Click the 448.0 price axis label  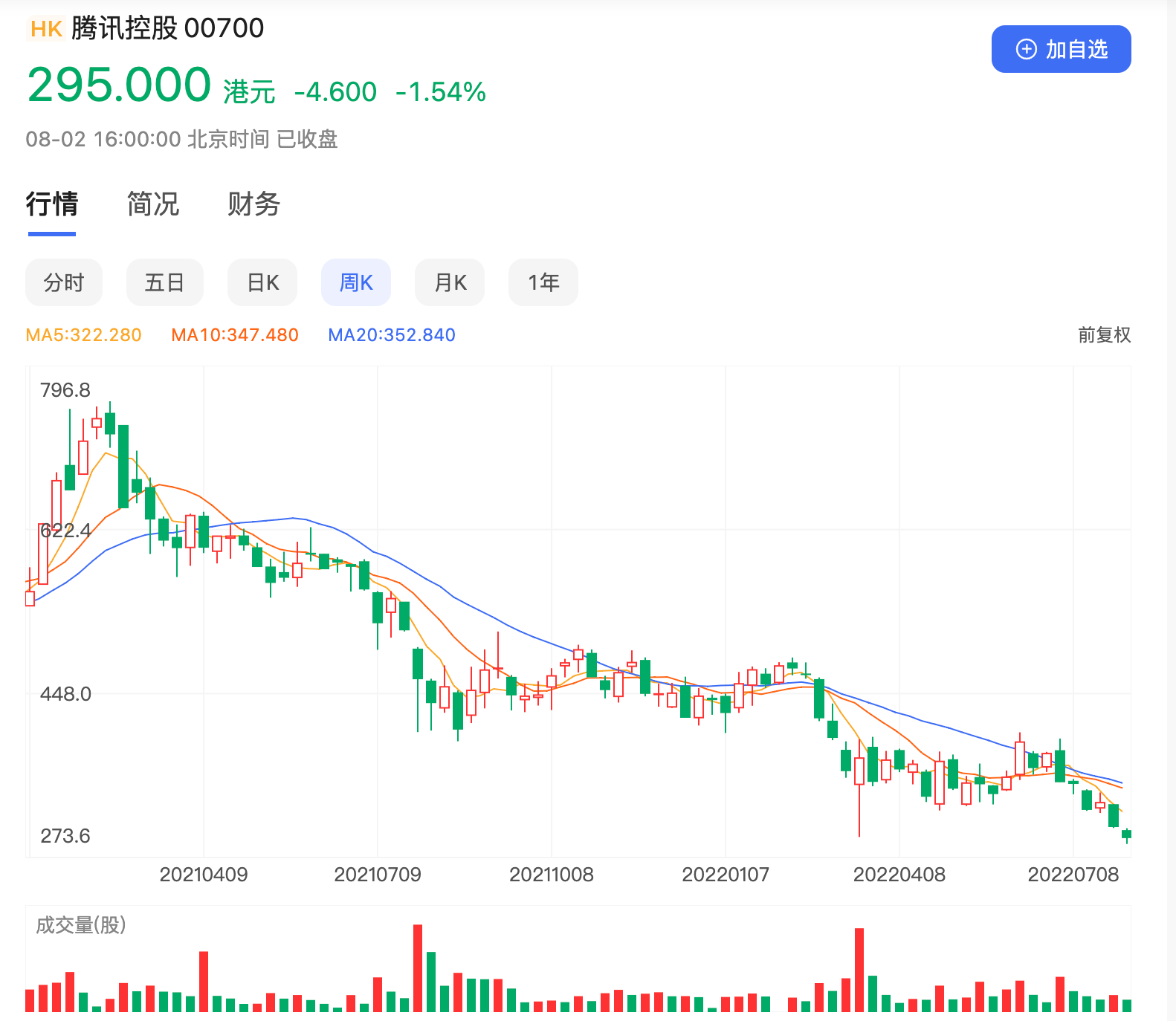(x=65, y=694)
